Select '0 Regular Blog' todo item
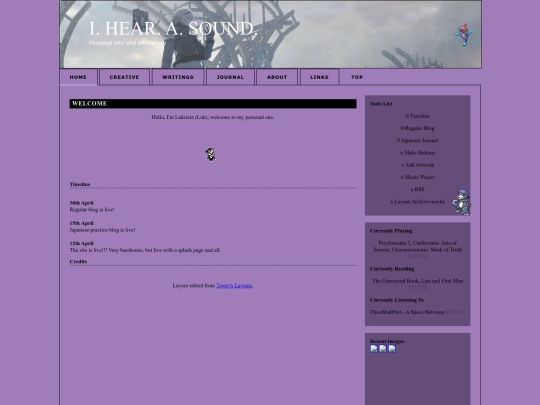The image size is (540, 405). tap(417, 128)
